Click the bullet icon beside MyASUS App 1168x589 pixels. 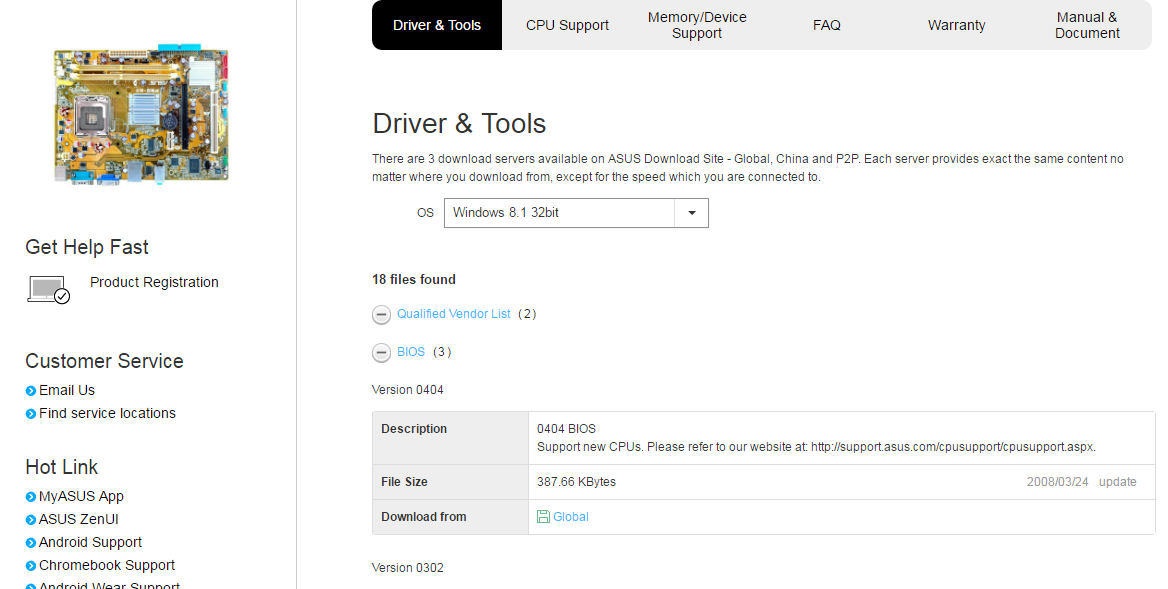click(x=31, y=497)
